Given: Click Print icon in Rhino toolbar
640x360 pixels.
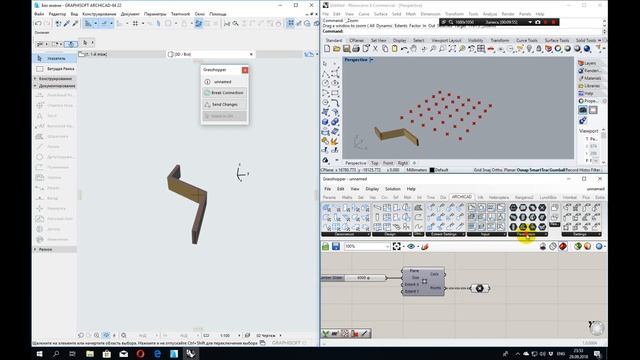Looking at the screenshot, I should tap(356, 49).
